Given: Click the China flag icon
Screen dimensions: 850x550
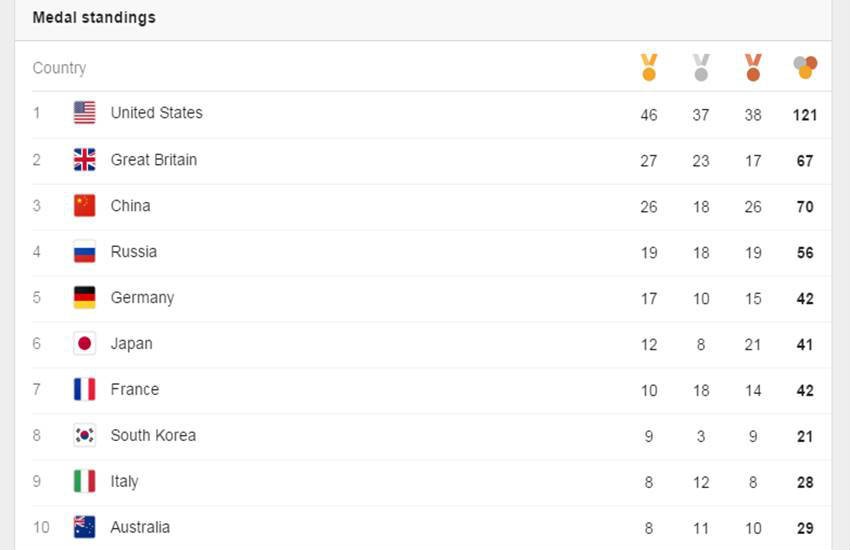Looking at the screenshot, I should pos(85,206).
